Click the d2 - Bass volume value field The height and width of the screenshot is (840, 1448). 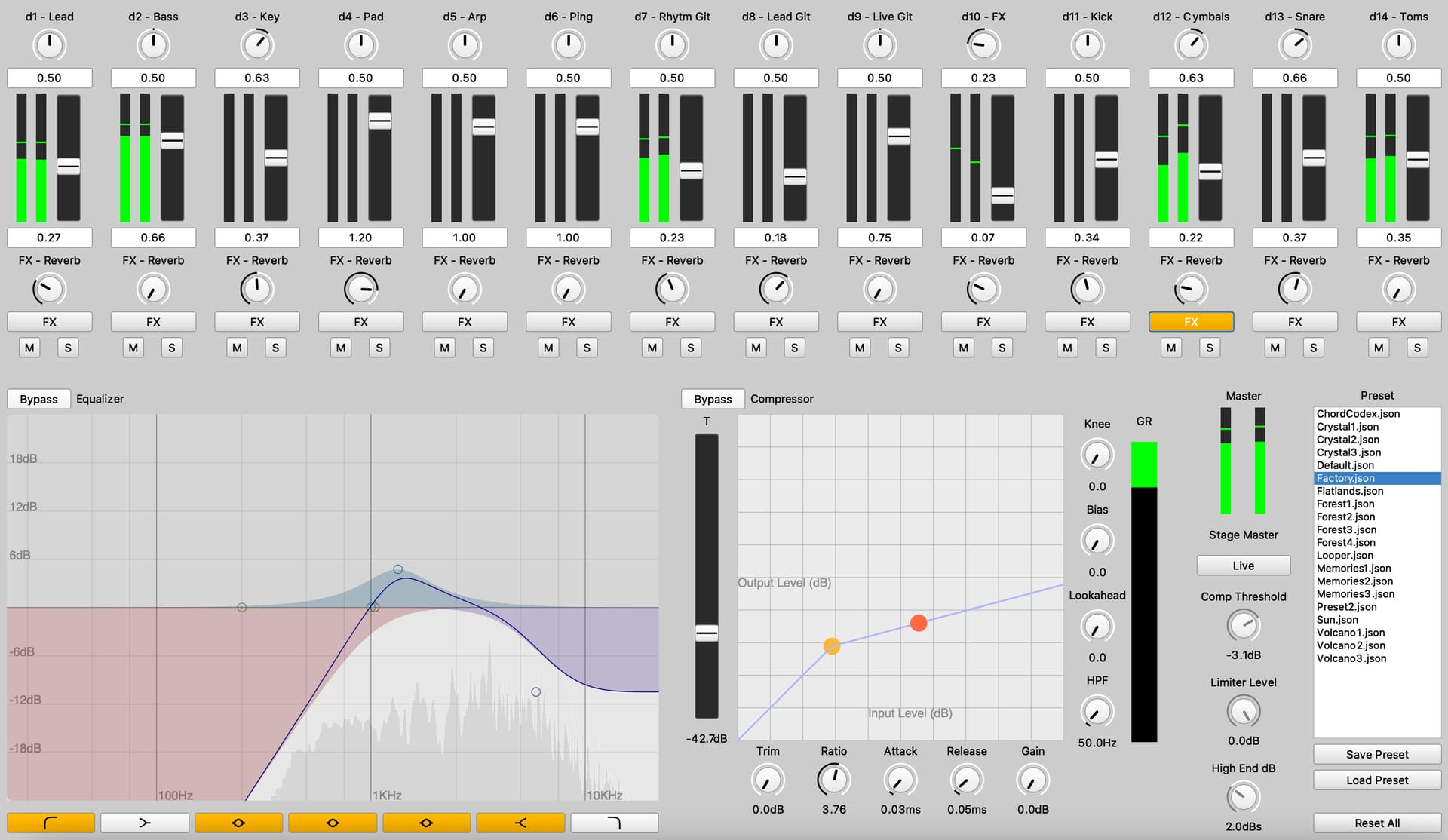(x=153, y=238)
